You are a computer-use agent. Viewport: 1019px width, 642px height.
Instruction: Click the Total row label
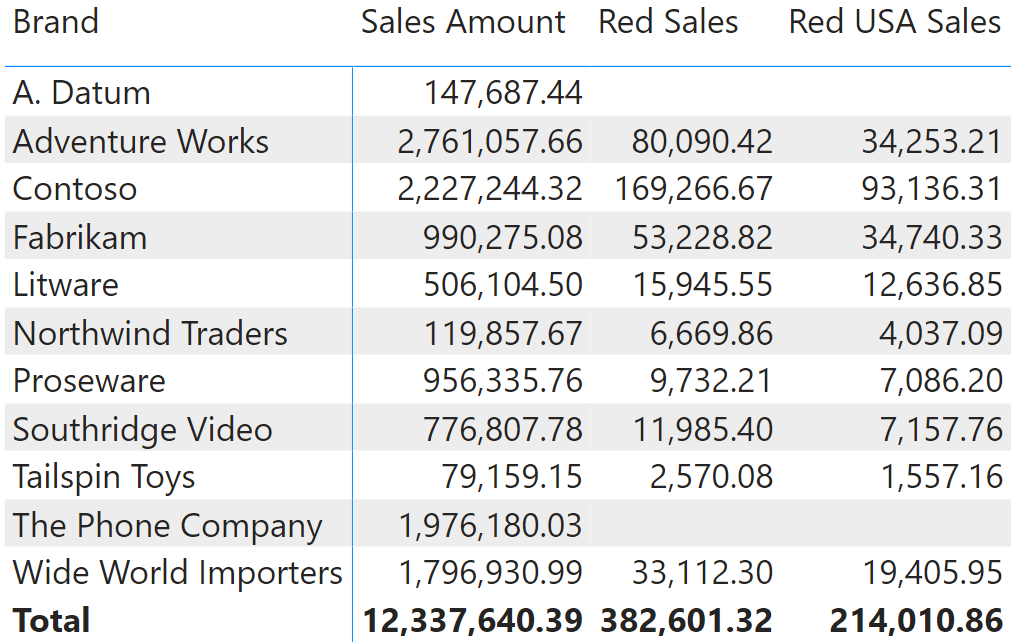[51, 621]
